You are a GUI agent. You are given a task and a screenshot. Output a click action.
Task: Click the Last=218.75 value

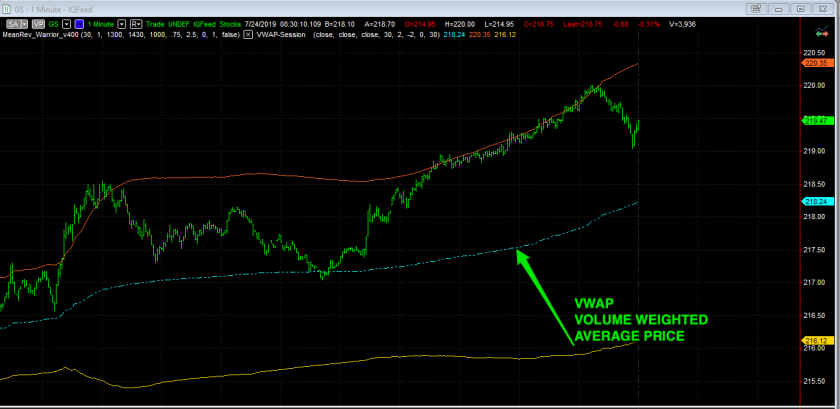click(583, 24)
